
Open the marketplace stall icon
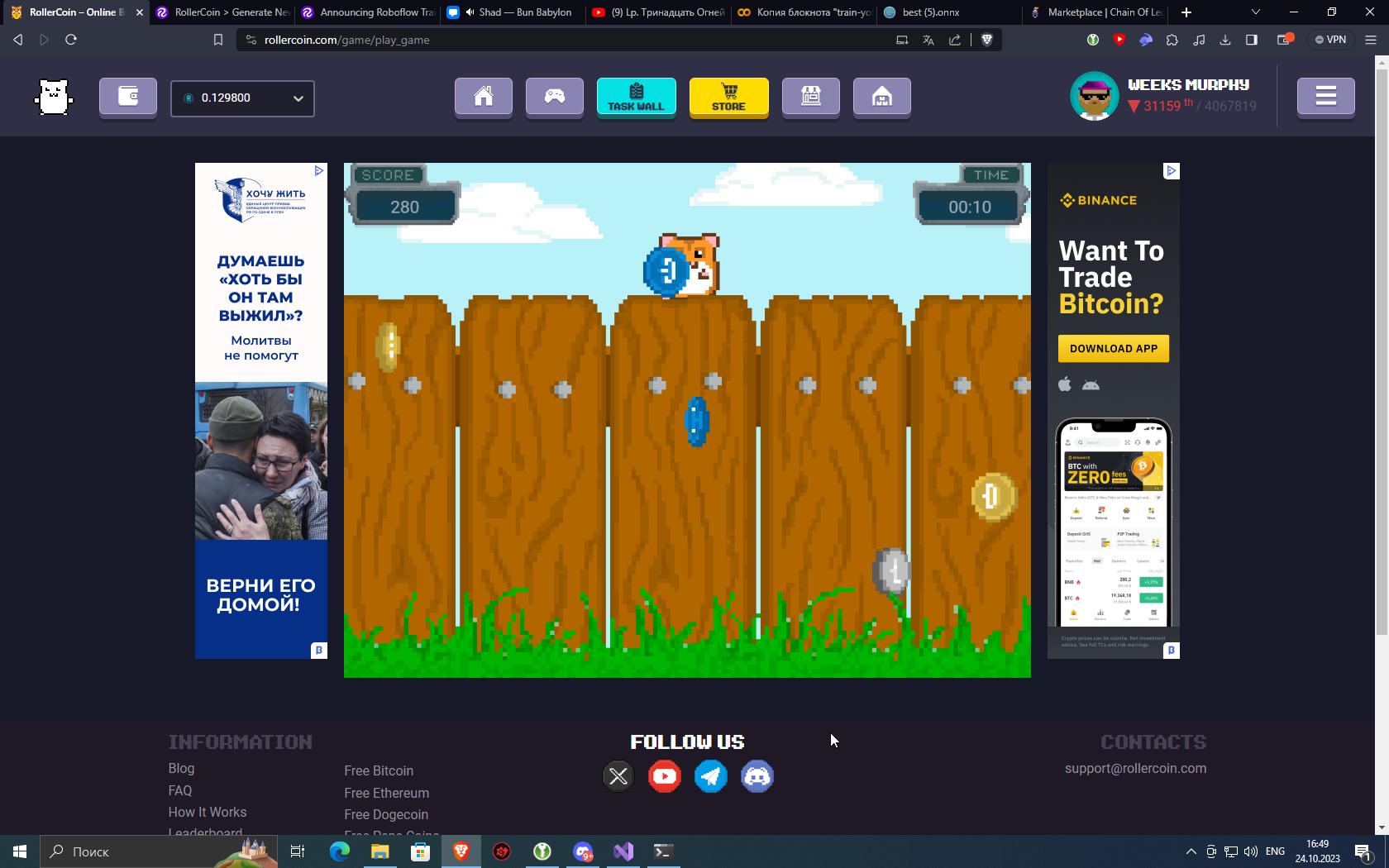pos(811,98)
